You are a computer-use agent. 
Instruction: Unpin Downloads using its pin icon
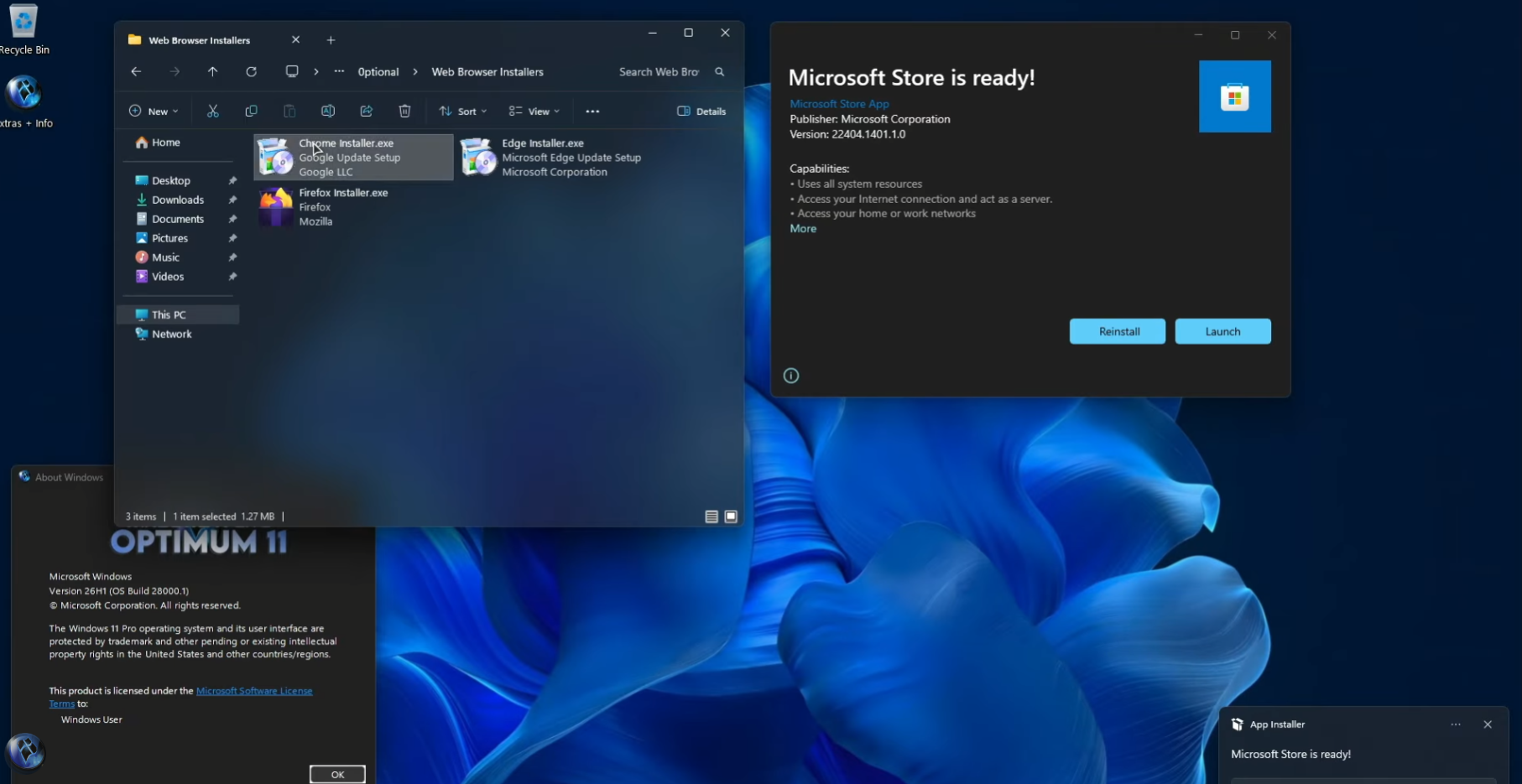(x=232, y=200)
